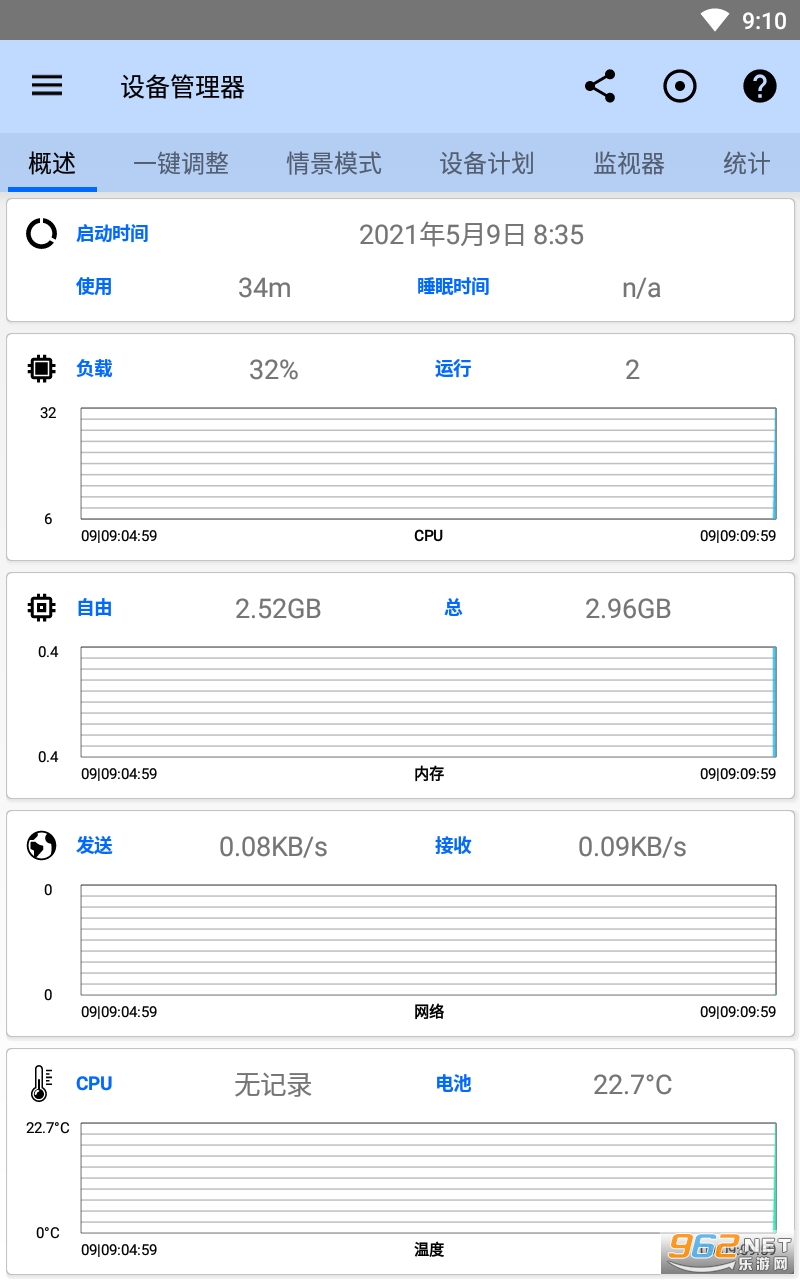Tap the Wi-Fi status bar icon

point(715,20)
